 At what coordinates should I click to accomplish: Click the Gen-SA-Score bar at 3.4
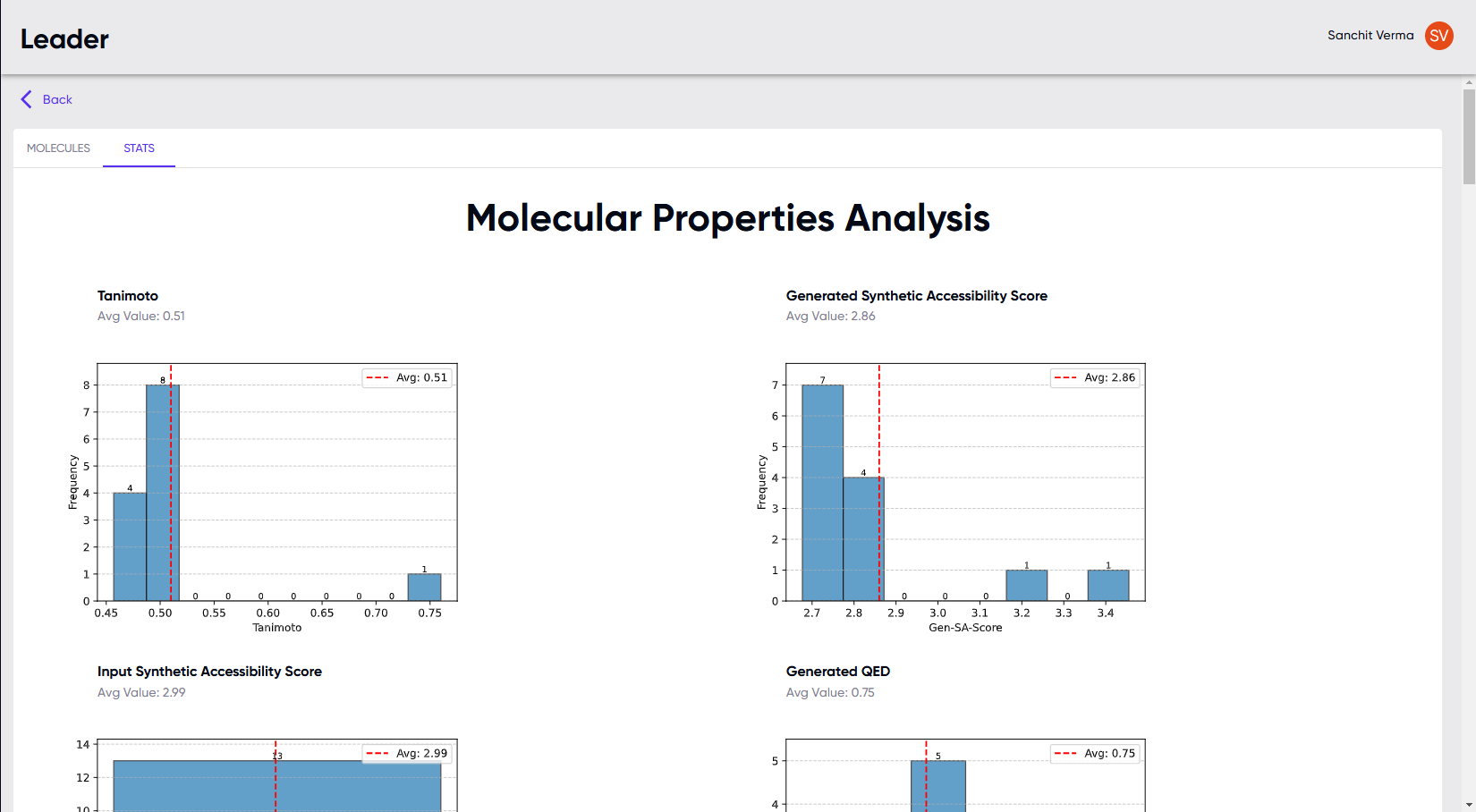coord(1108,586)
